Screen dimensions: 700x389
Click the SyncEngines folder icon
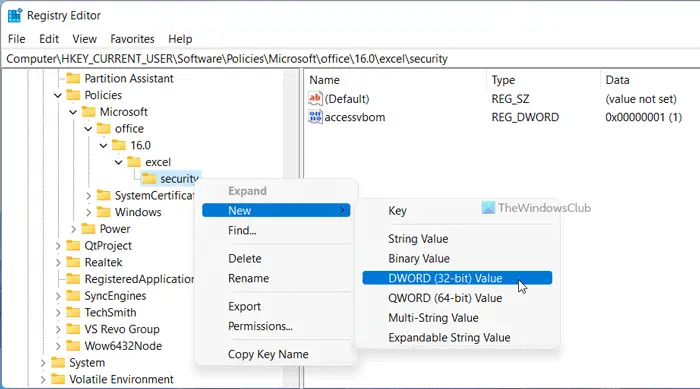pos(73,296)
